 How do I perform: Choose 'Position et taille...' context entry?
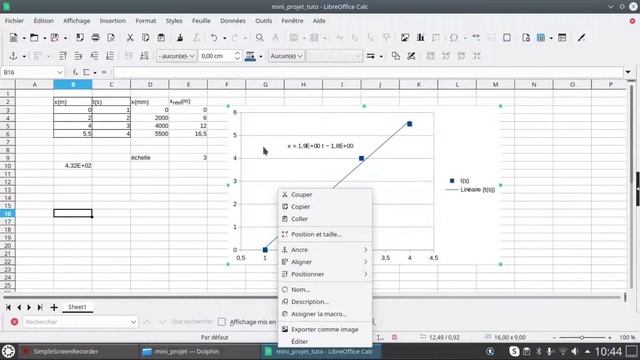[325, 234]
